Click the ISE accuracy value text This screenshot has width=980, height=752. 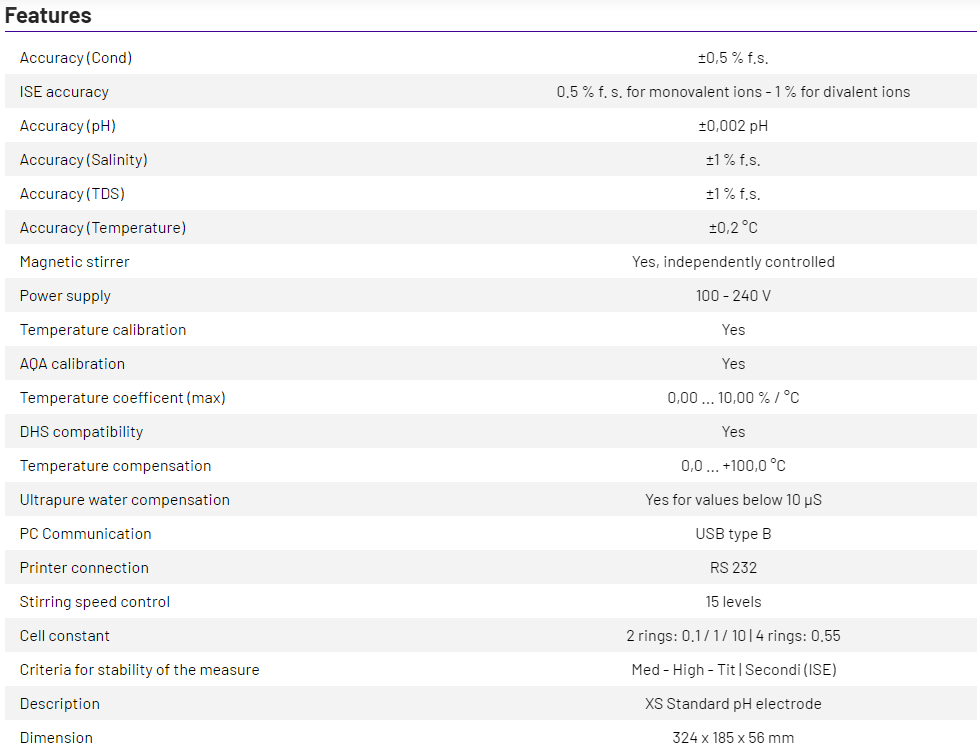click(x=733, y=92)
